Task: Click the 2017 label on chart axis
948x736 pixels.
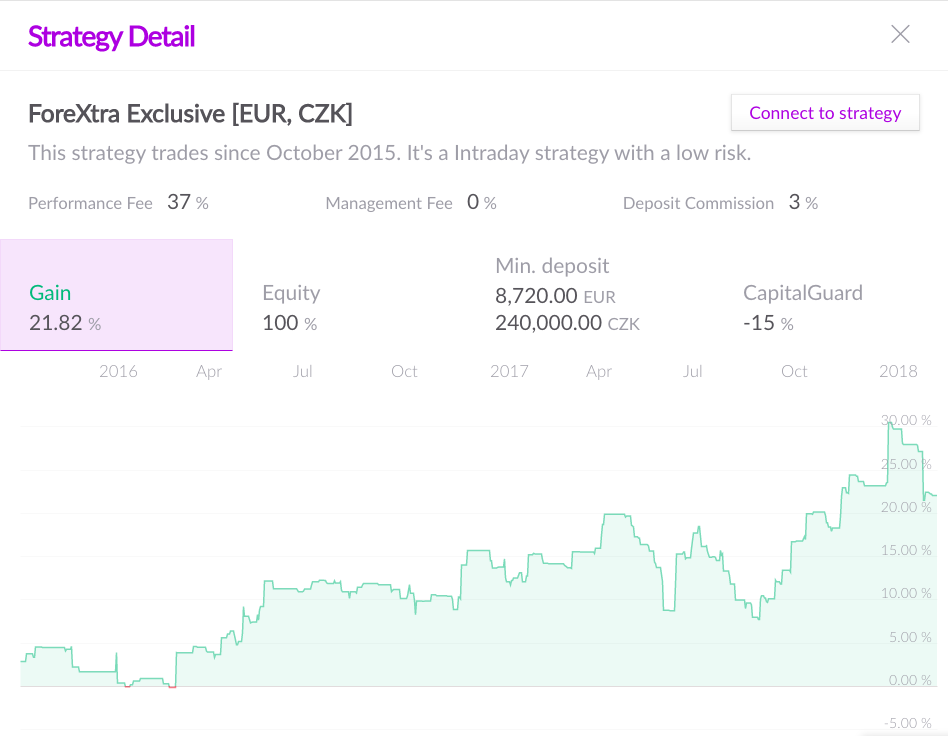Action: [x=509, y=371]
